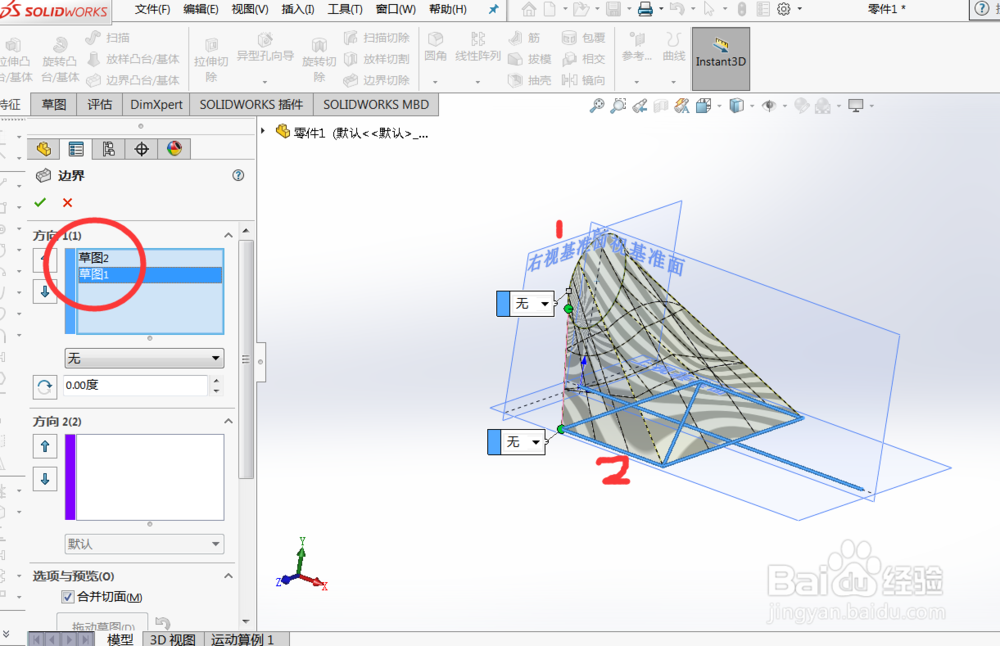Open ConfigurationManager tab icon
The width and height of the screenshot is (1000, 646).
pyautogui.click(x=108, y=149)
